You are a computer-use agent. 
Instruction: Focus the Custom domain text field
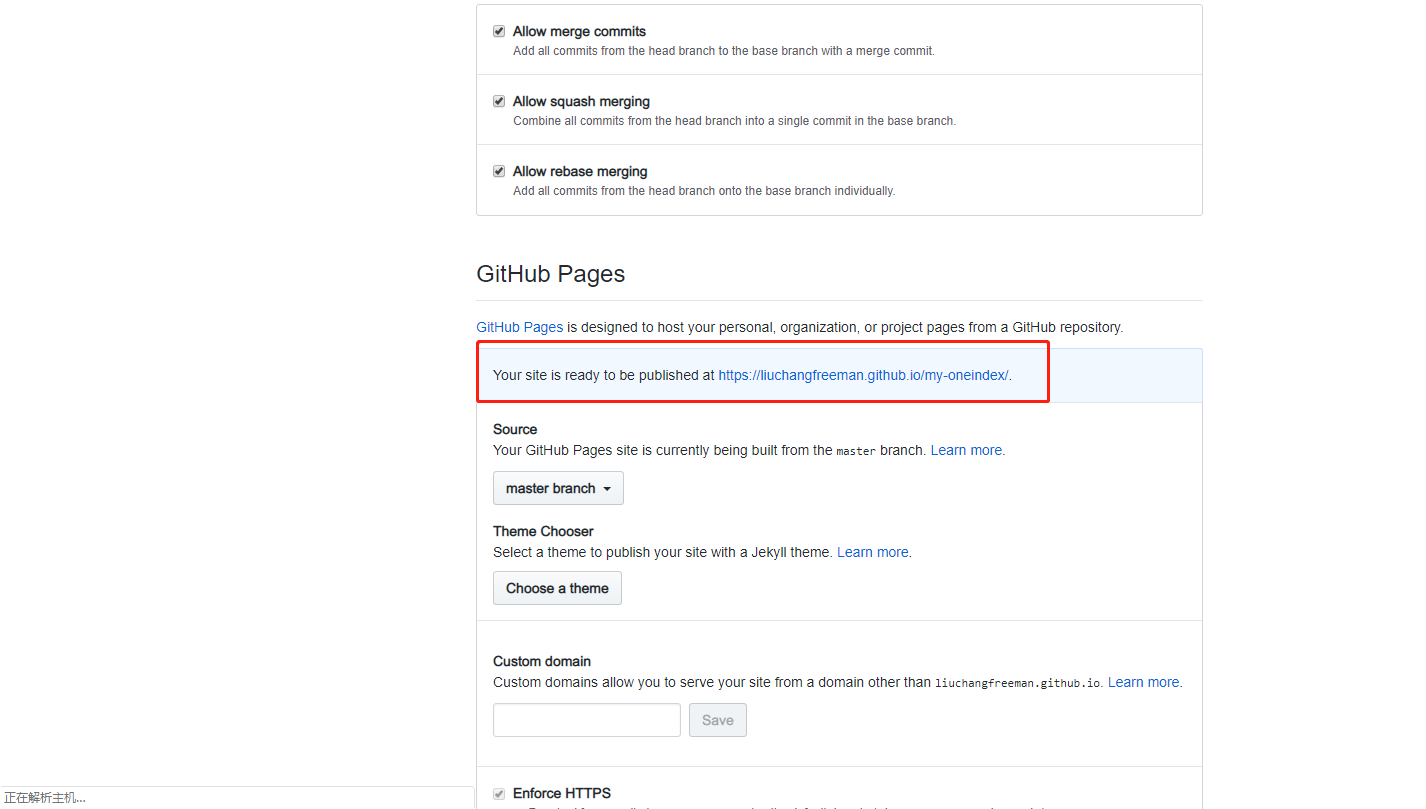point(586,720)
